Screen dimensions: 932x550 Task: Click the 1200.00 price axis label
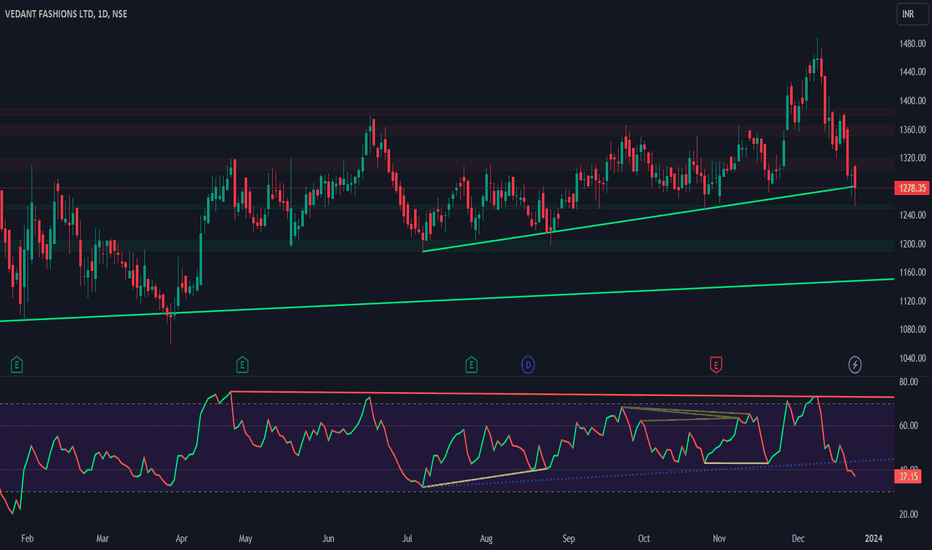pos(912,244)
